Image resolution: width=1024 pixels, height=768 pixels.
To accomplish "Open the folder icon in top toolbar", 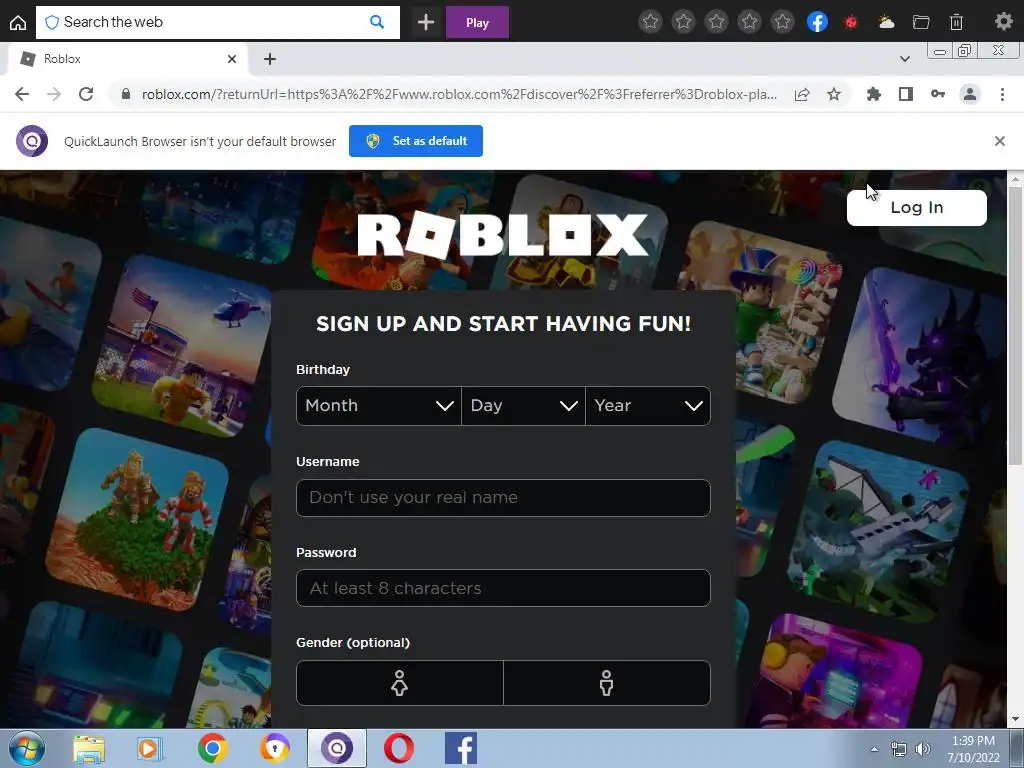I will click(921, 23).
